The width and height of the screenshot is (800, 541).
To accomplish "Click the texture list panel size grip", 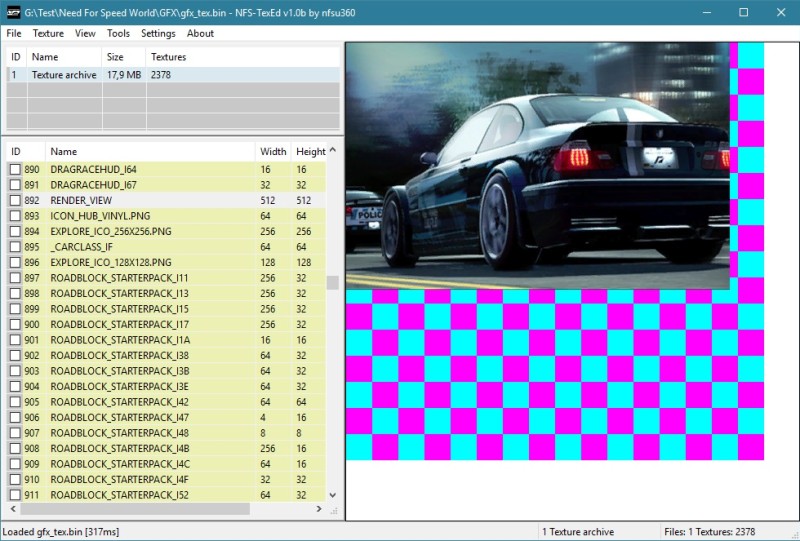I will tap(334, 510).
